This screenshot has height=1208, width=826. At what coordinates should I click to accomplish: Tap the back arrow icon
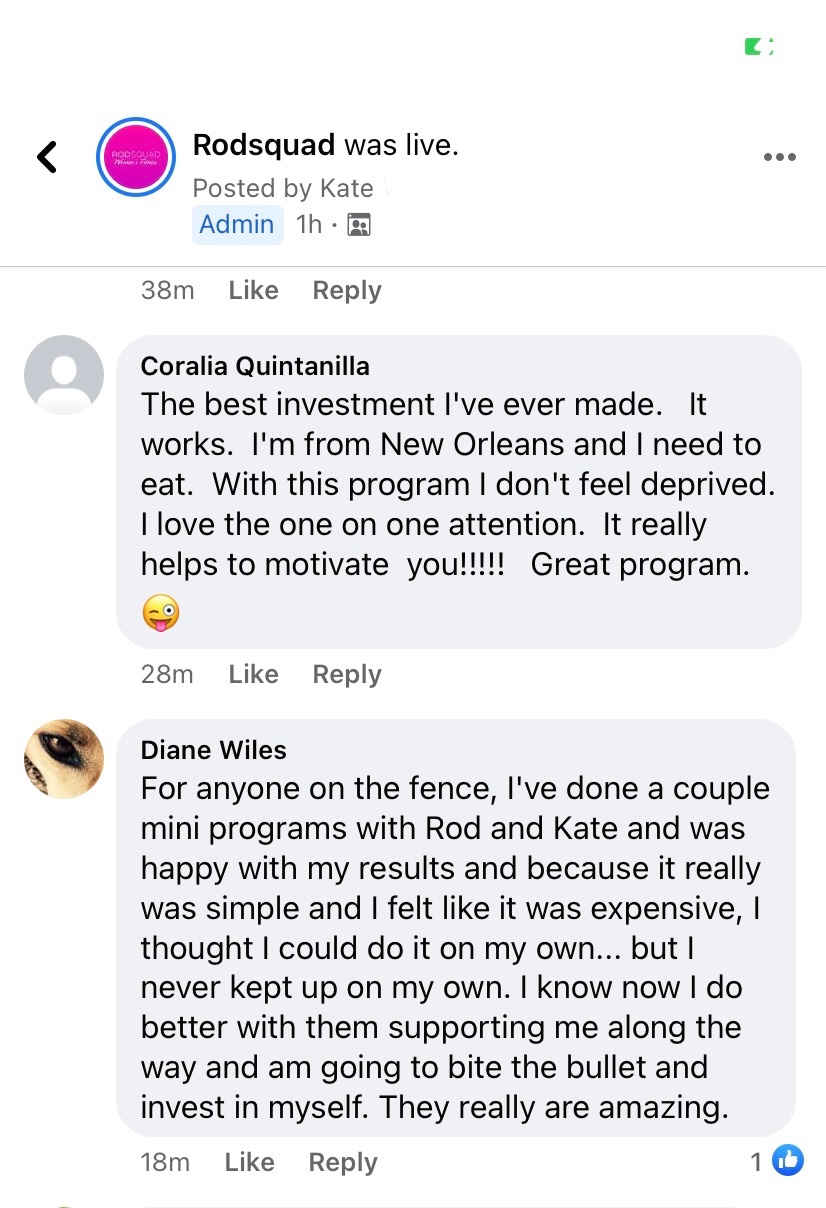pos(47,156)
